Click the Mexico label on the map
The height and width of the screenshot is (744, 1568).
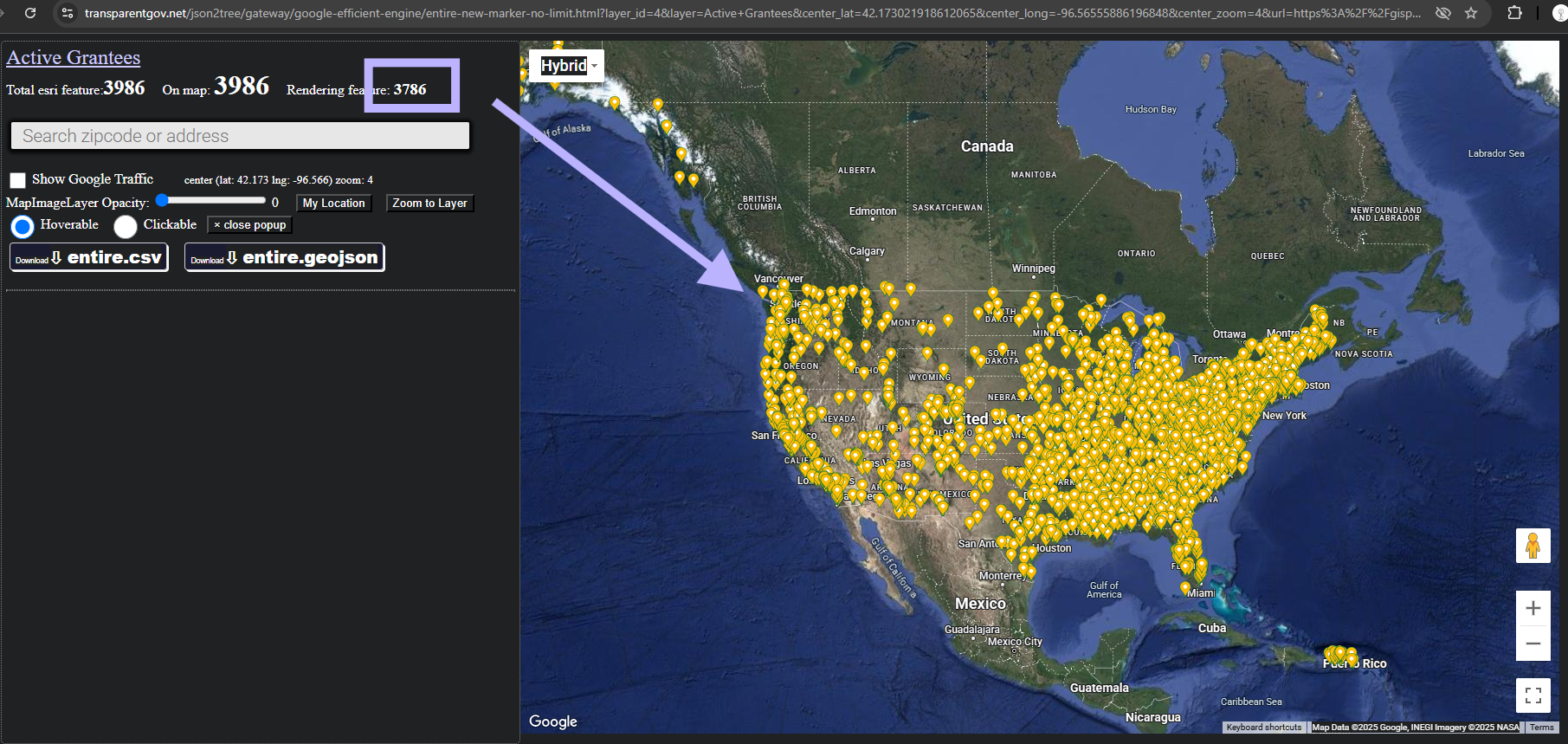click(980, 604)
